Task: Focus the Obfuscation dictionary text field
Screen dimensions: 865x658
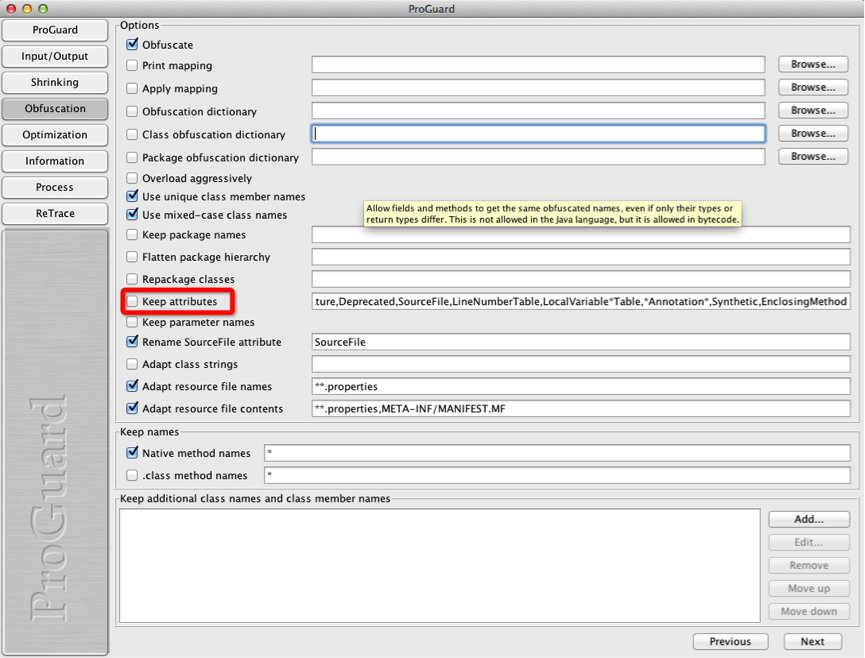Action: point(538,111)
